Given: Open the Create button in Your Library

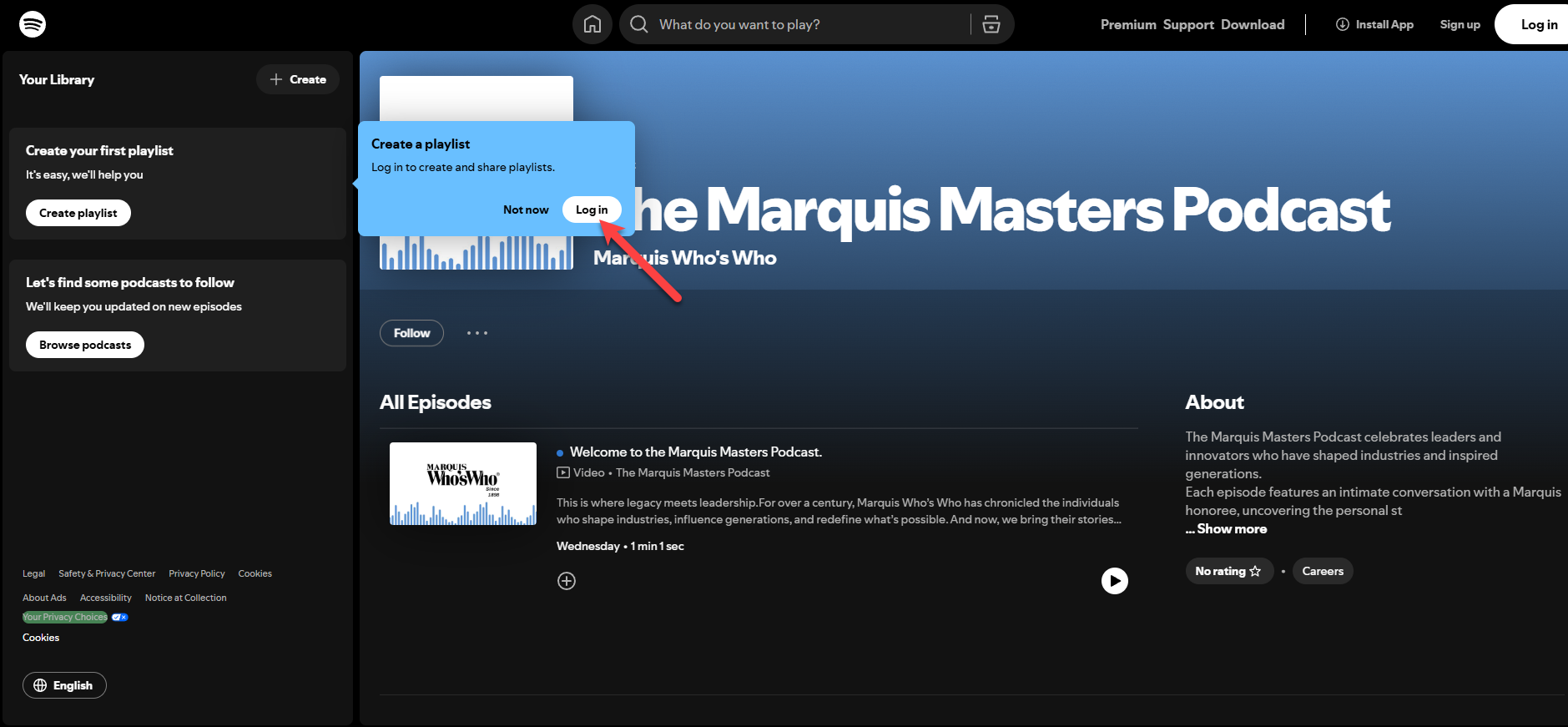Looking at the screenshot, I should pos(298,79).
